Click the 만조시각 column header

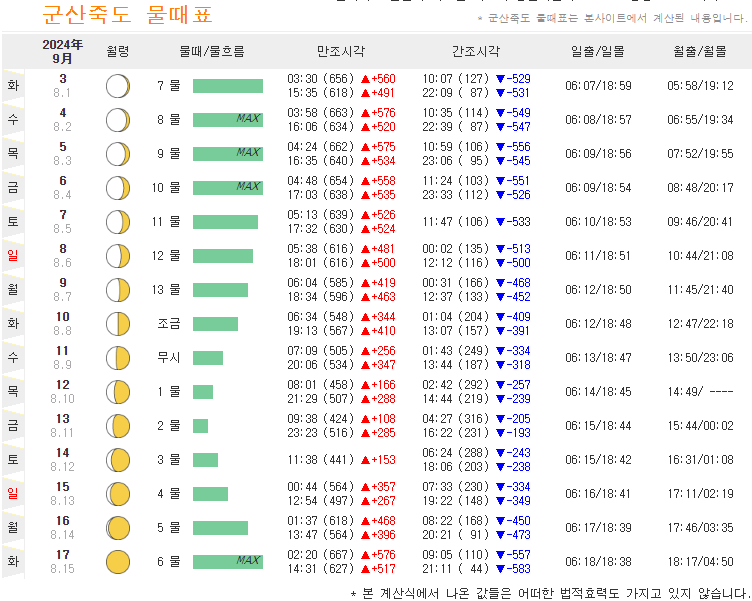click(x=341, y=51)
